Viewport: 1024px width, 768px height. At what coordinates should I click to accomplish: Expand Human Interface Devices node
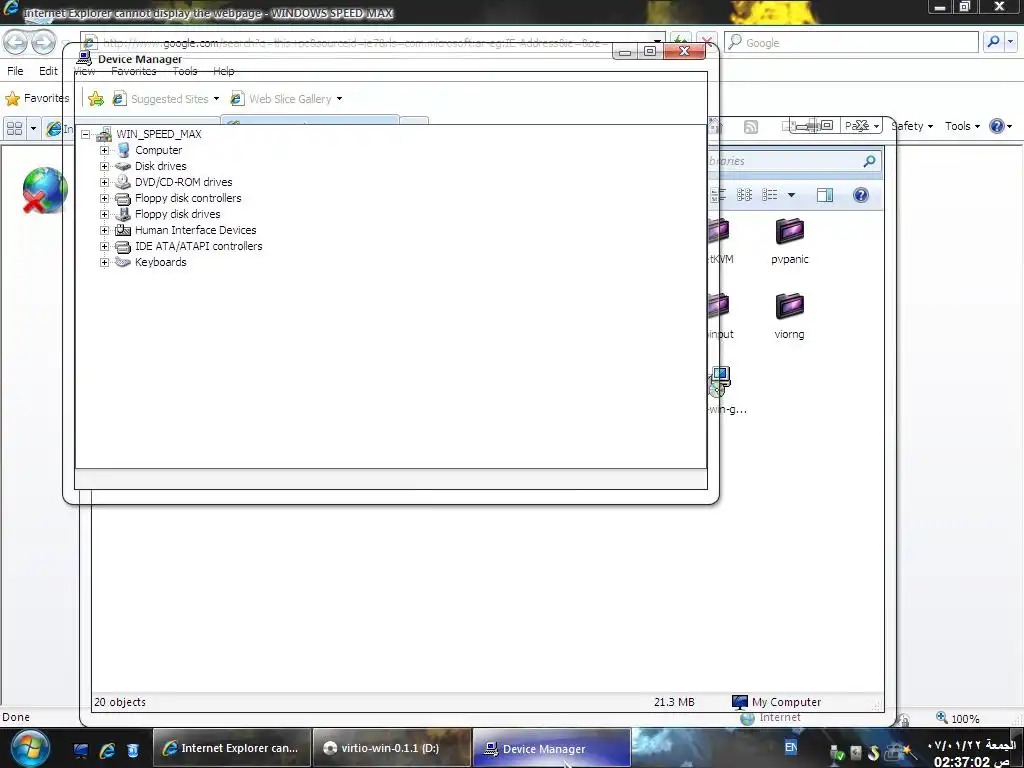(104, 230)
